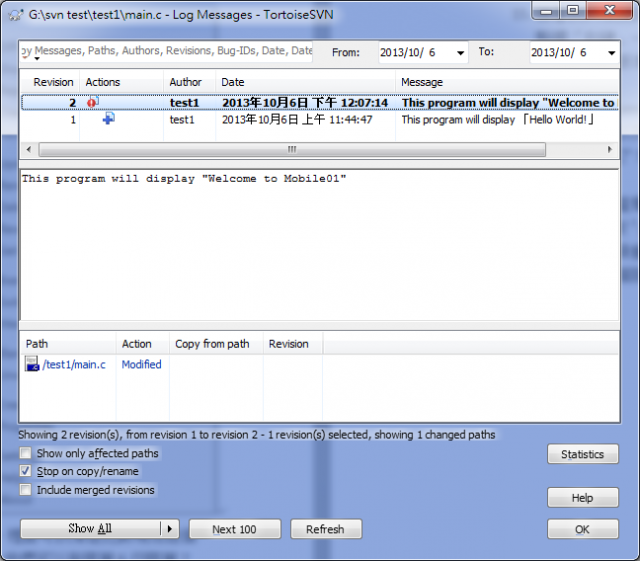Click the Action column header in paths list
The height and width of the screenshot is (561, 640).
[x=143, y=344]
